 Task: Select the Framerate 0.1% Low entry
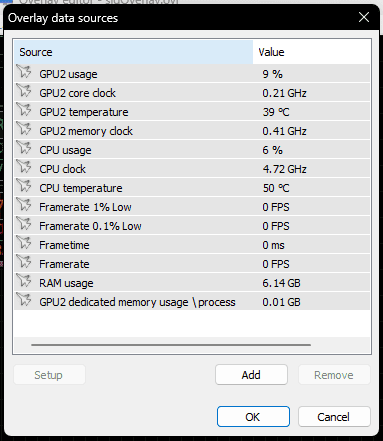pyautogui.click(x=192, y=226)
